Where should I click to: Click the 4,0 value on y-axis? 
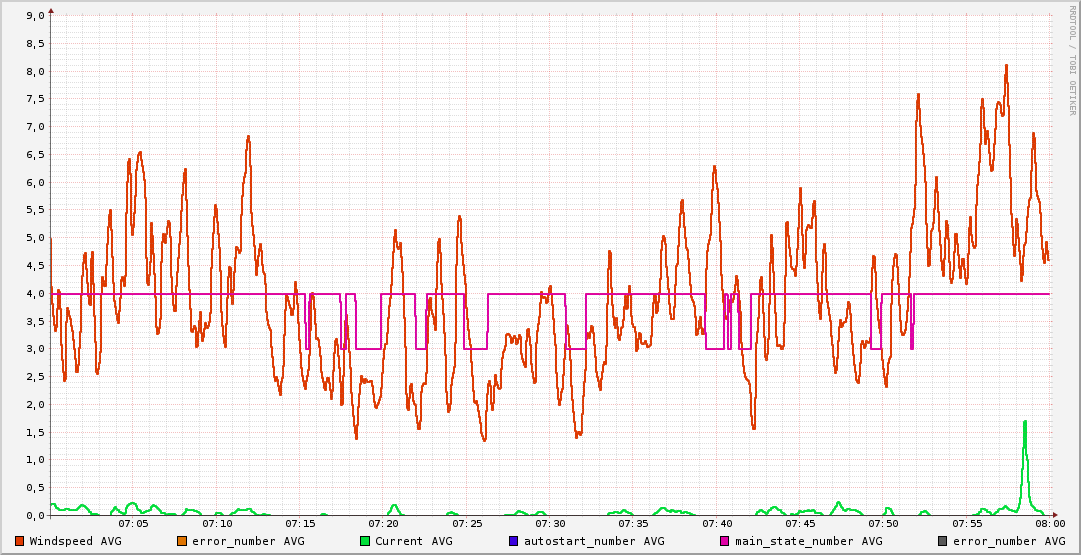(x=34, y=294)
